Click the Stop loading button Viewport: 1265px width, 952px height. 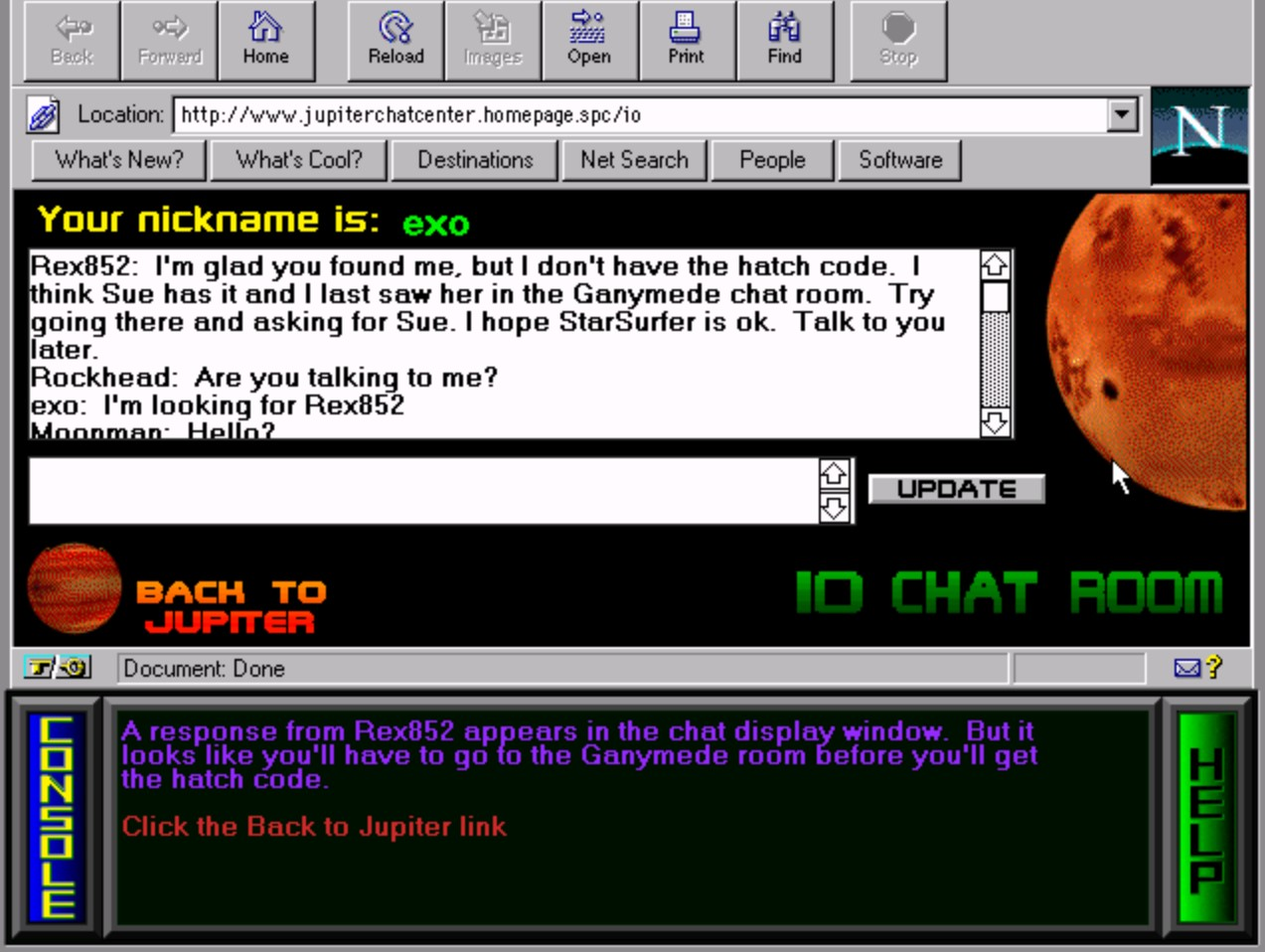[x=898, y=41]
